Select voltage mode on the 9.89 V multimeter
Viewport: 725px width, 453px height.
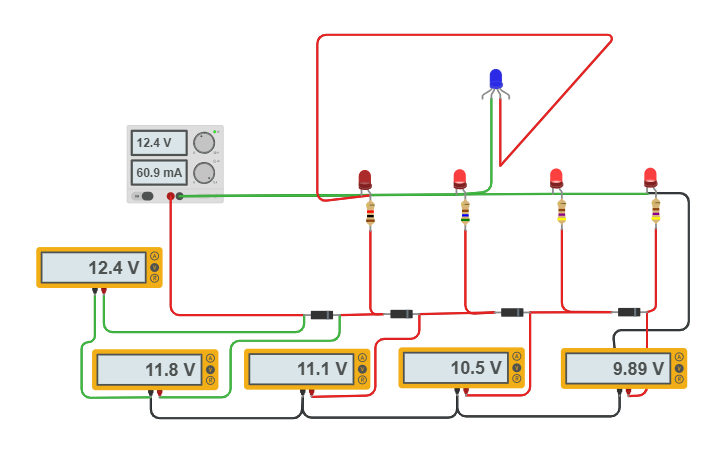pos(679,367)
